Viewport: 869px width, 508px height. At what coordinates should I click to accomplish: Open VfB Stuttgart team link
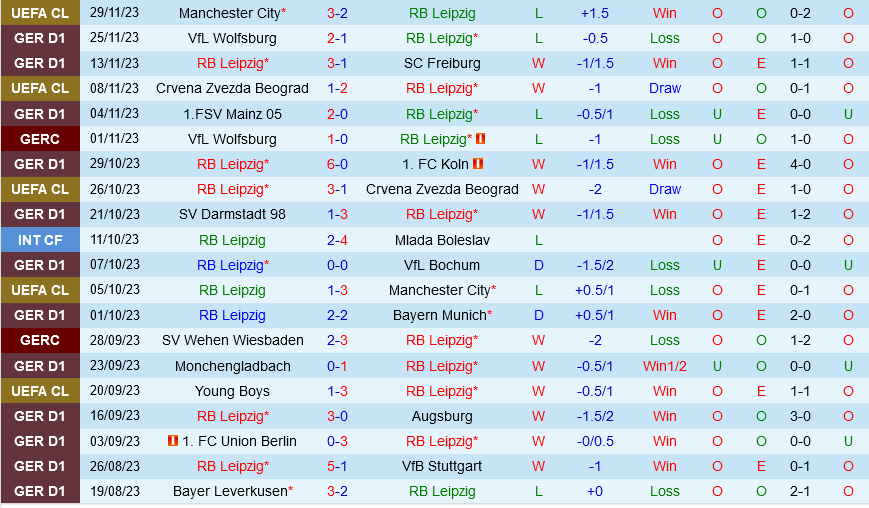[442, 466]
